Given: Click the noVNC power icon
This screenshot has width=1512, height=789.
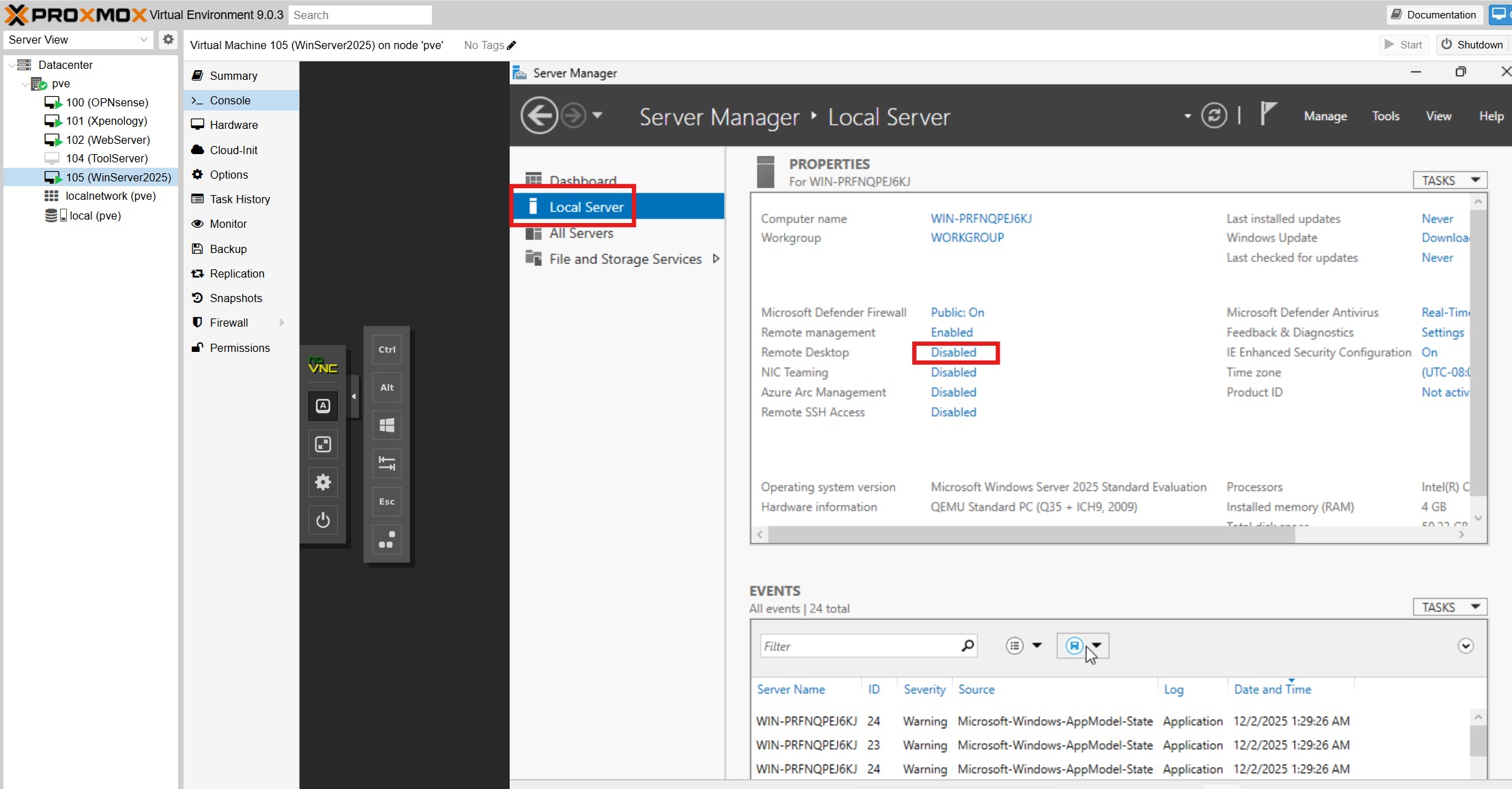Looking at the screenshot, I should pos(323,521).
